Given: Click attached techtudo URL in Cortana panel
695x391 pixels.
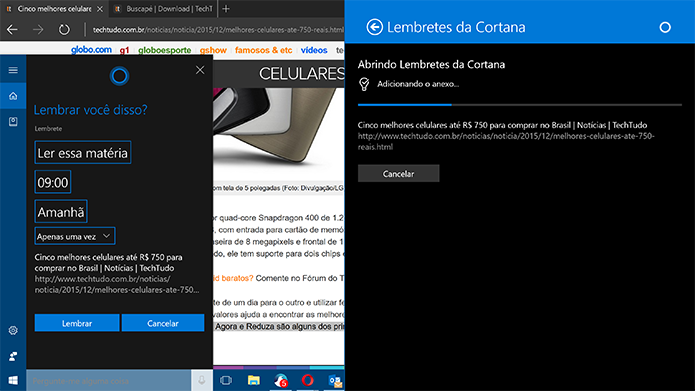Looking at the screenshot, I should [x=117, y=284].
